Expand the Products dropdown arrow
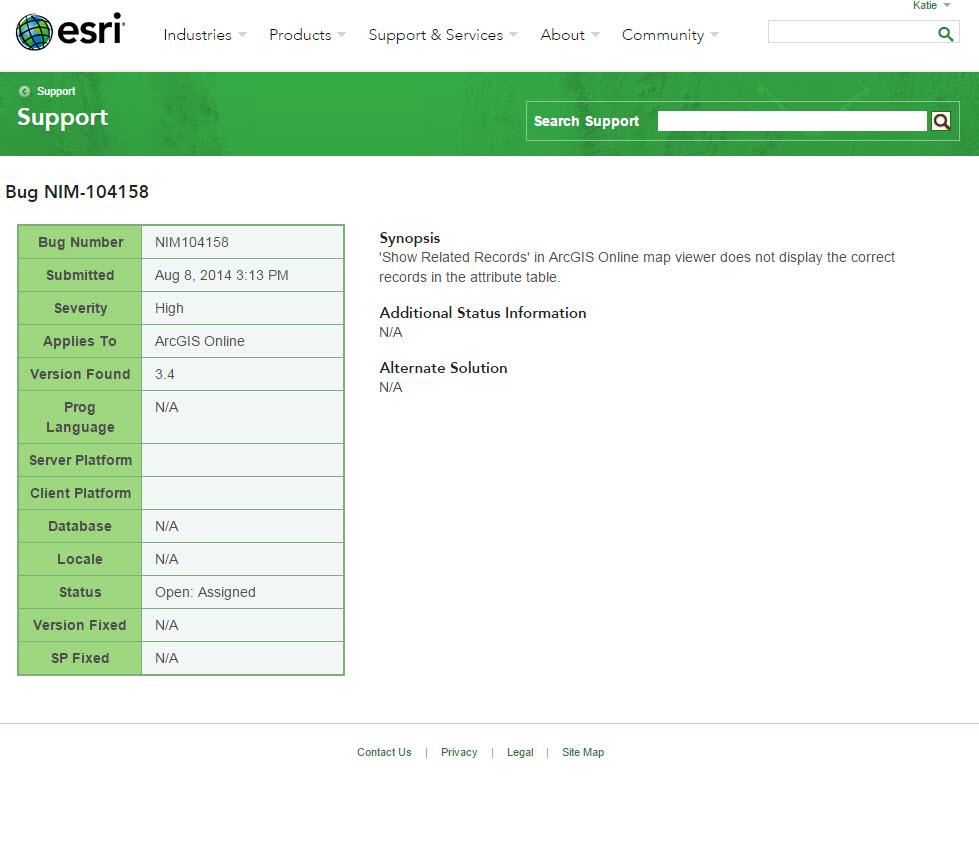979x859 pixels. (x=342, y=35)
